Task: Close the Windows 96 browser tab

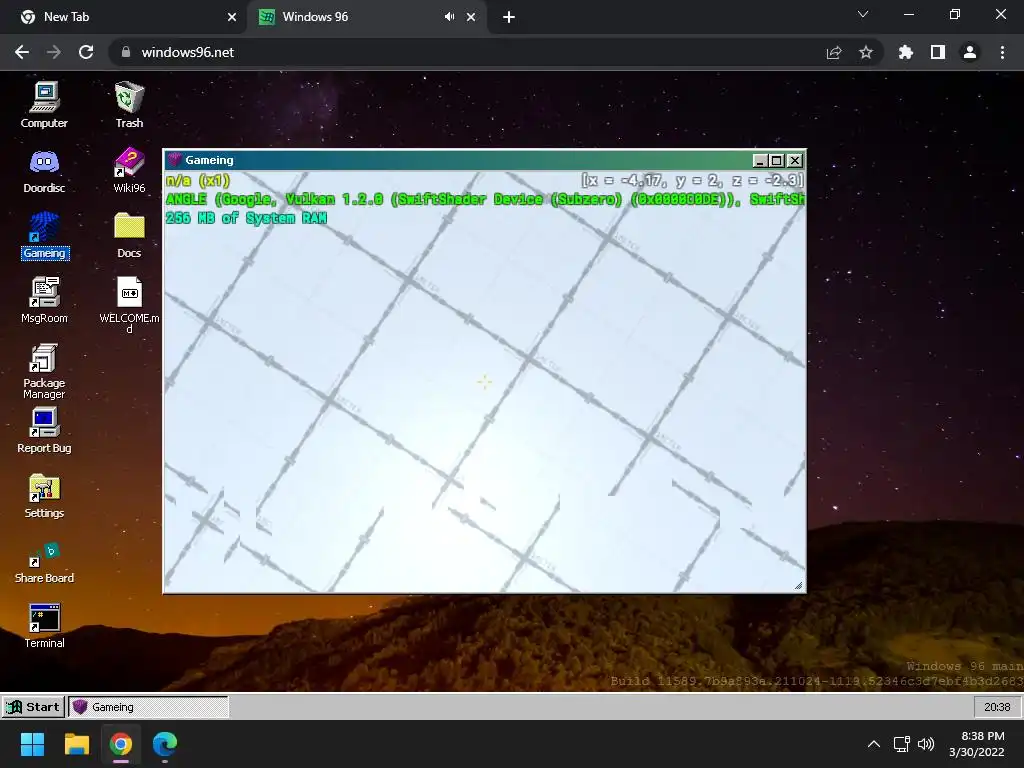Action: (x=471, y=18)
